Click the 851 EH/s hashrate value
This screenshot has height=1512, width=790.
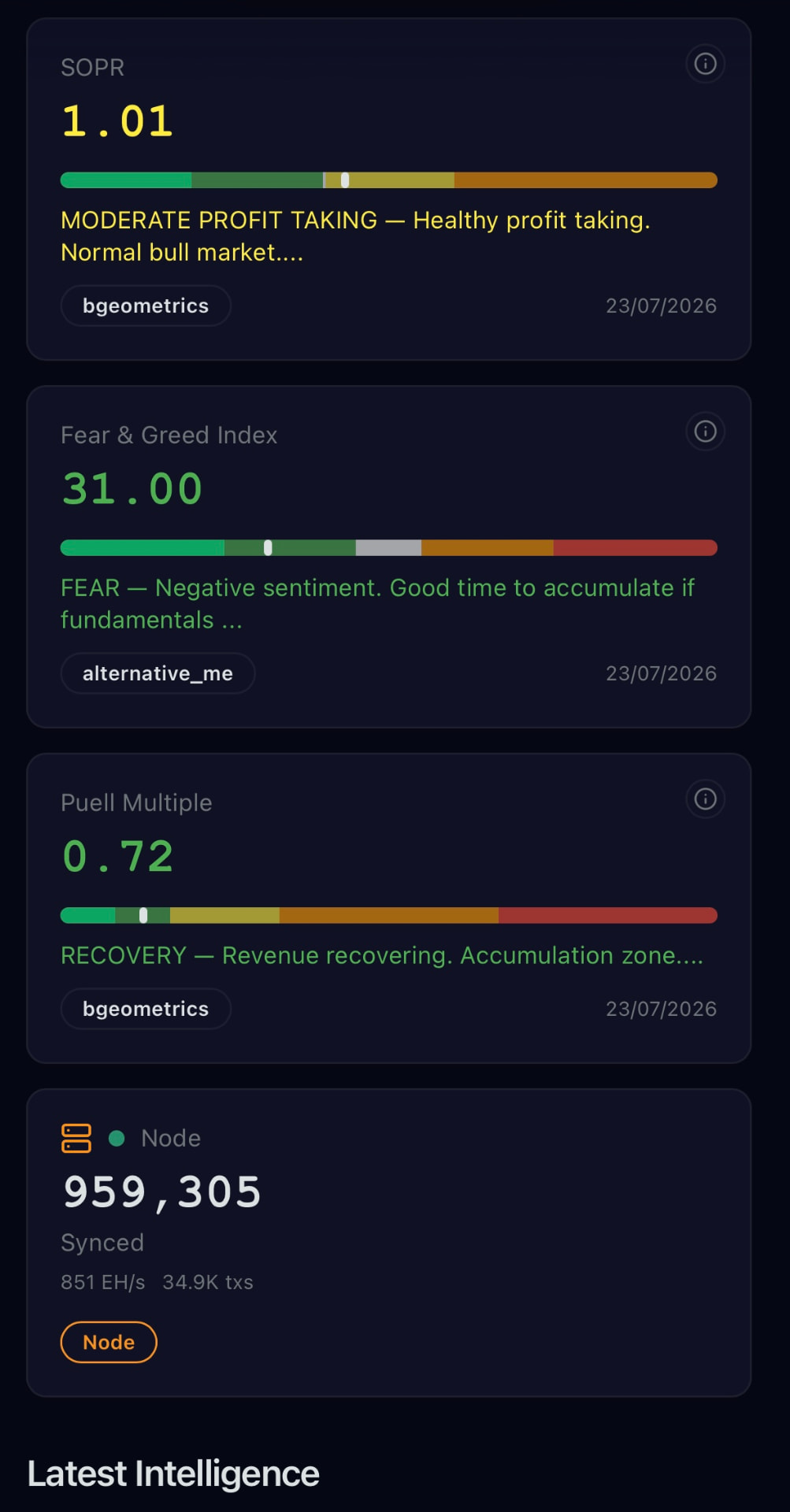(x=103, y=1282)
